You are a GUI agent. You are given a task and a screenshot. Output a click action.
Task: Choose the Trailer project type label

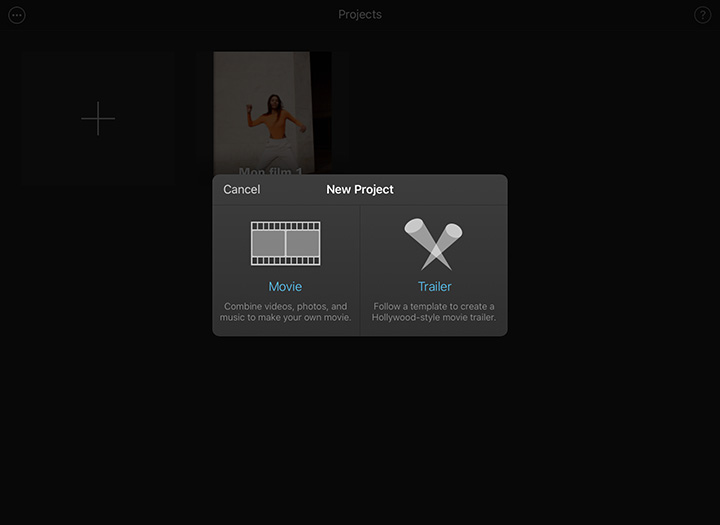point(434,287)
